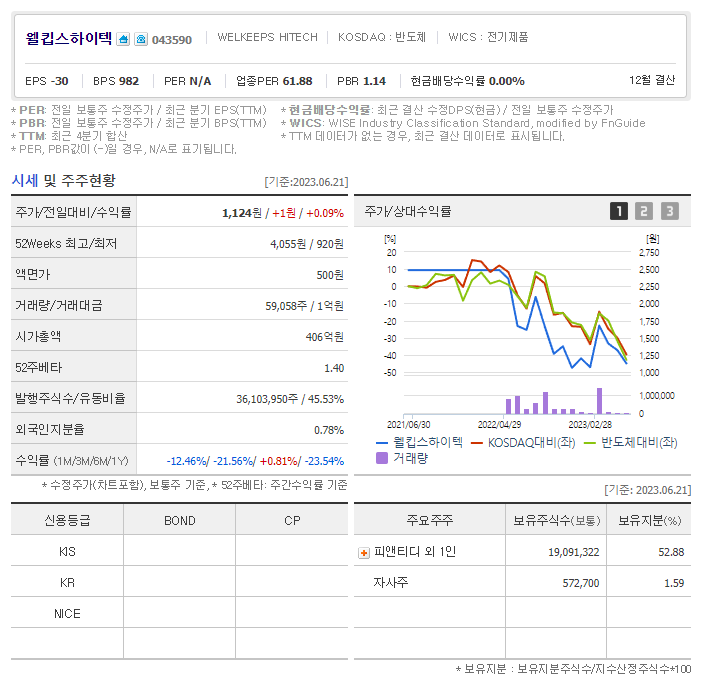
Task: Select the 자사주 shareholder row label
Action: [x=391, y=583]
